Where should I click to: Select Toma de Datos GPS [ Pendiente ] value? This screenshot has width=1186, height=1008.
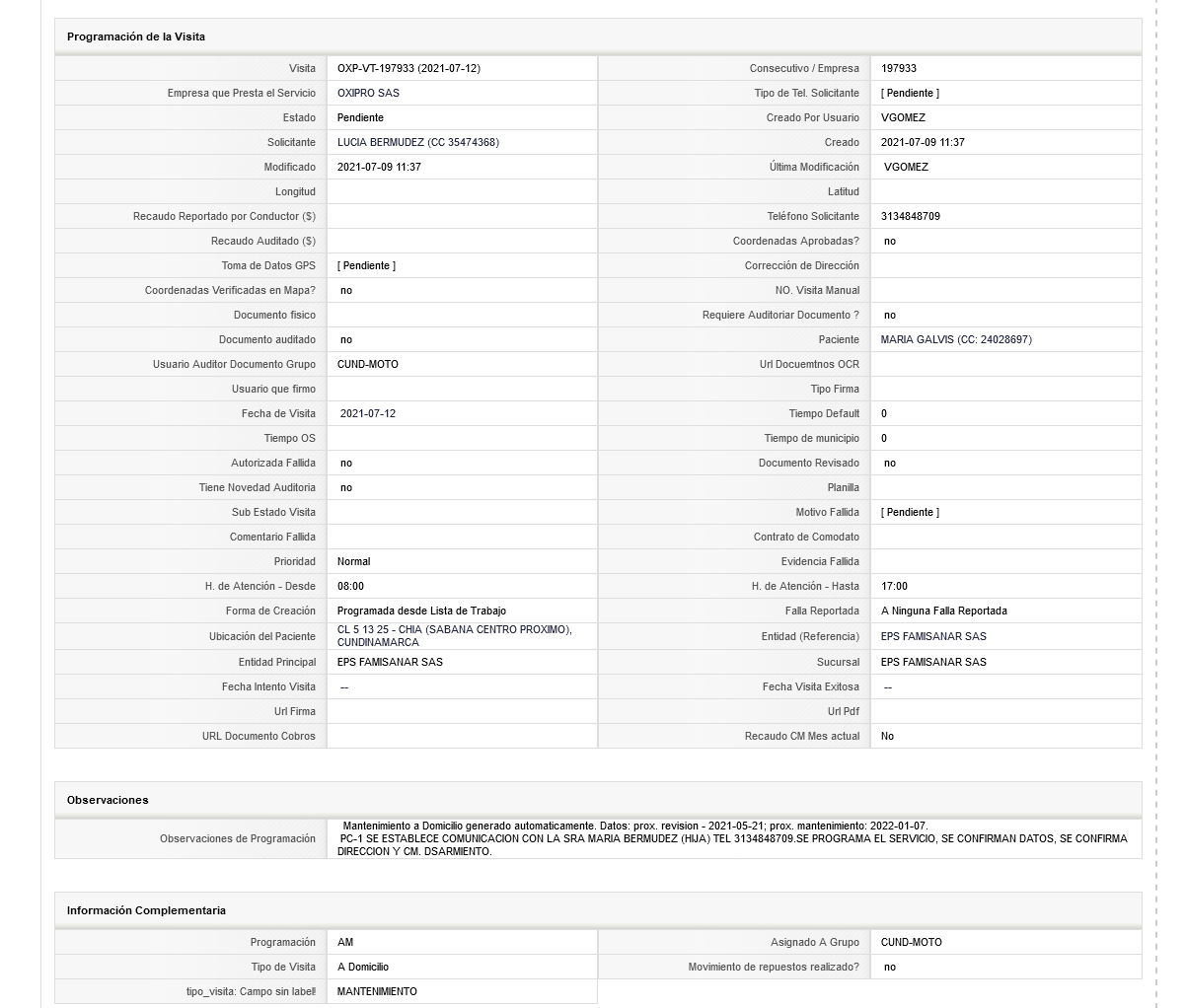click(x=366, y=265)
